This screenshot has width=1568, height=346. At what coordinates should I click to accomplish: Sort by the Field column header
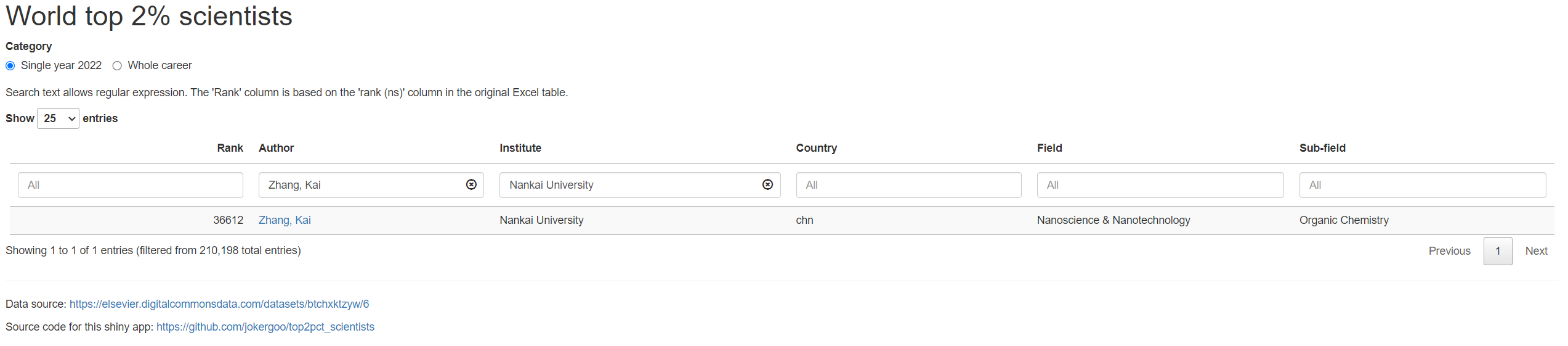tap(1049, 148)
